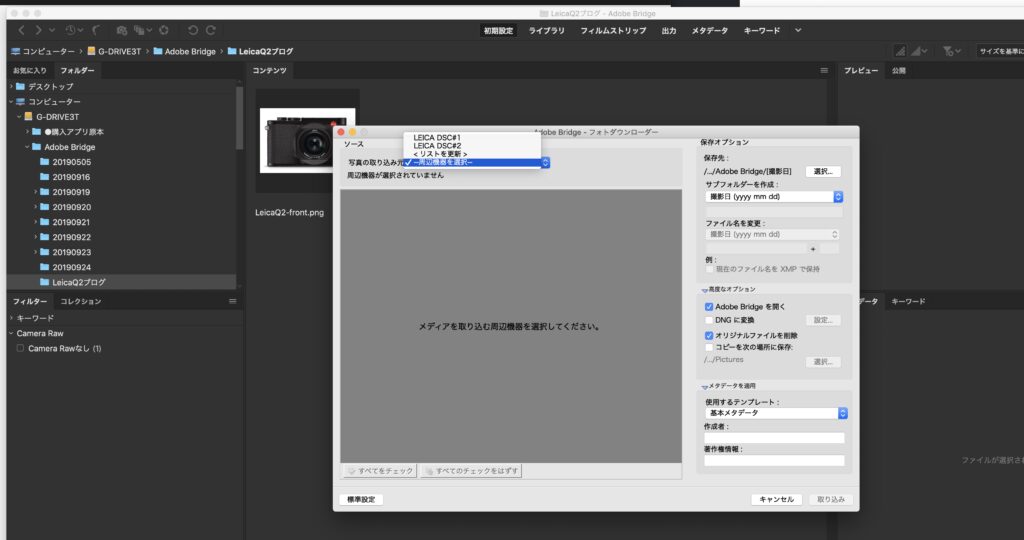Open the コレクション panel tab
The width and height of the screenshot is (1024, 540).
[x=81, y=301]
